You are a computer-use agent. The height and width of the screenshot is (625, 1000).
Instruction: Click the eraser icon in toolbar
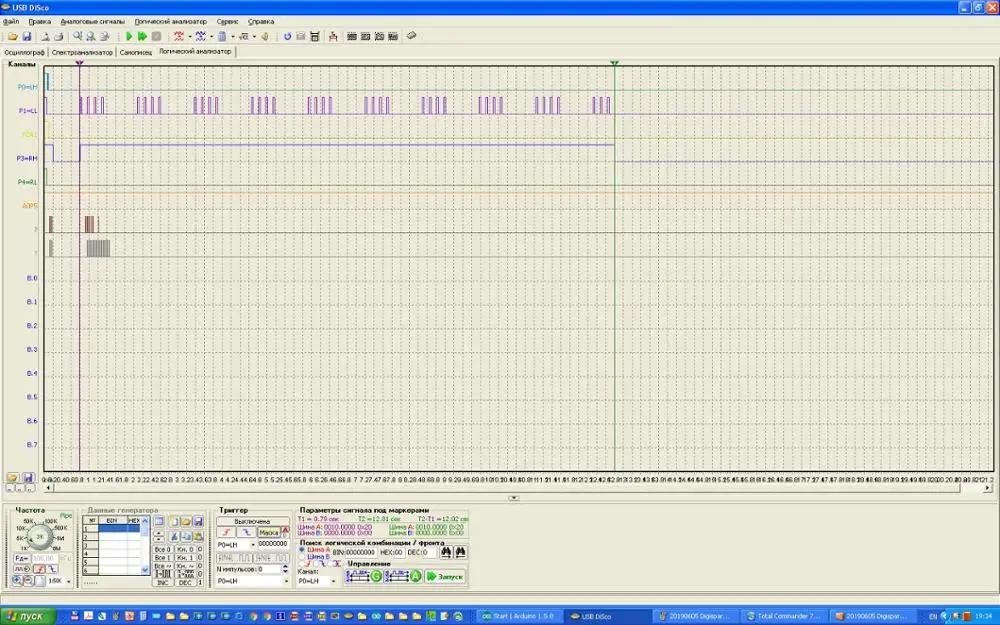point(411,36)
